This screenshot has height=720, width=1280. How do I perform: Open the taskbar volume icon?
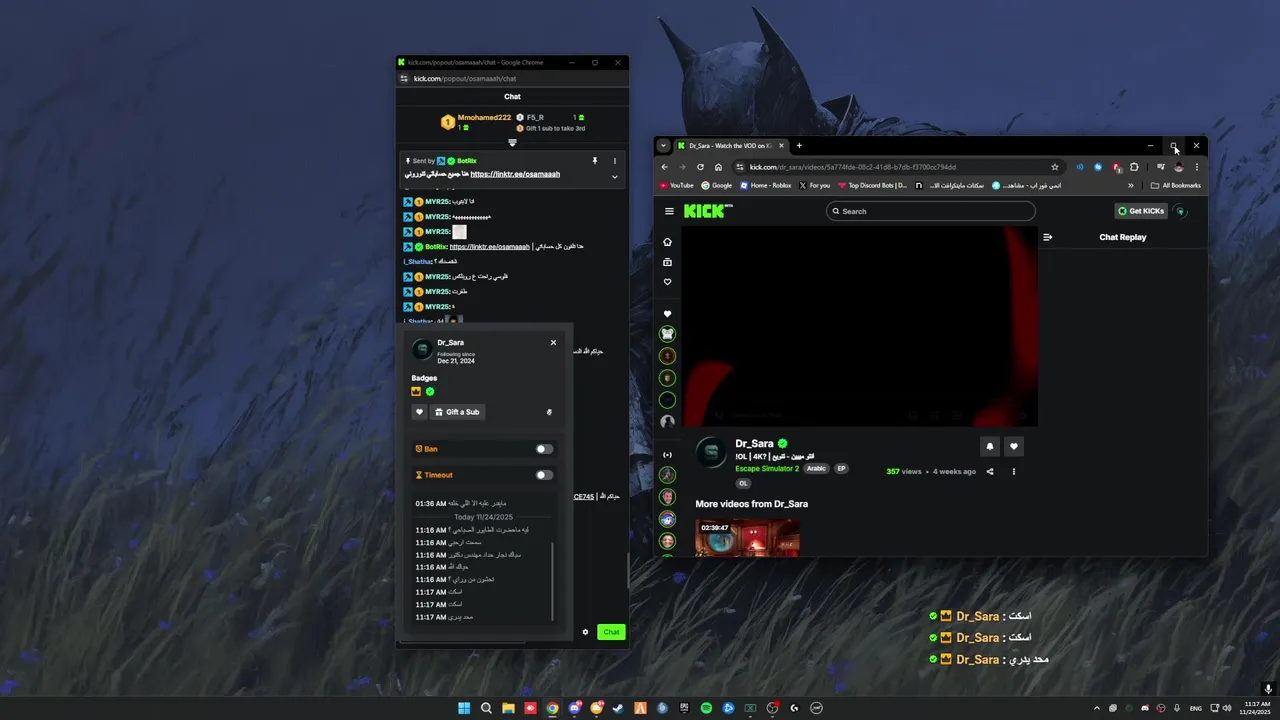click(1227, 708)
